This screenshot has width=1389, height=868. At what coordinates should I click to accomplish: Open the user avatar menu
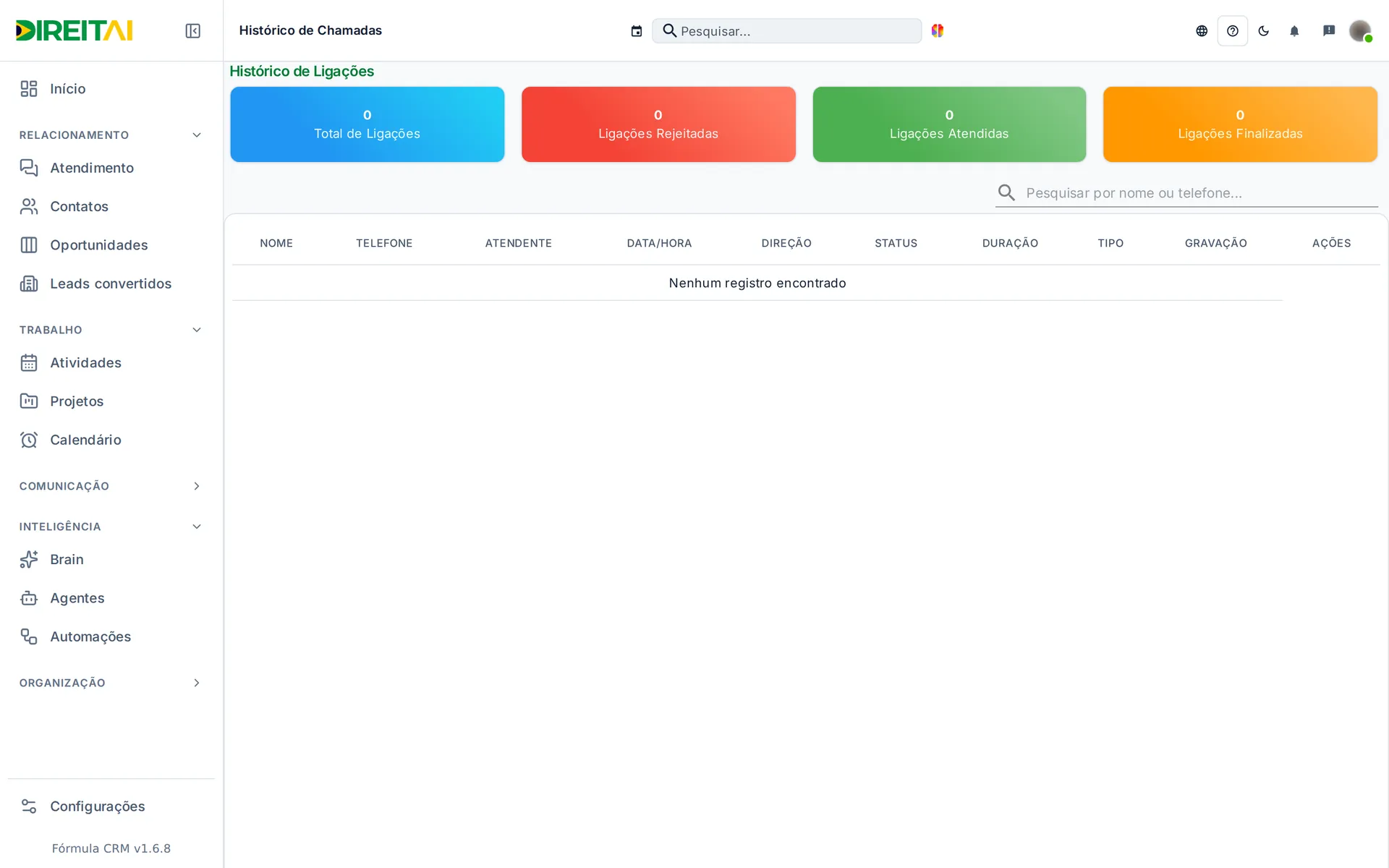pyautogui.click(x=1360, y=31)
